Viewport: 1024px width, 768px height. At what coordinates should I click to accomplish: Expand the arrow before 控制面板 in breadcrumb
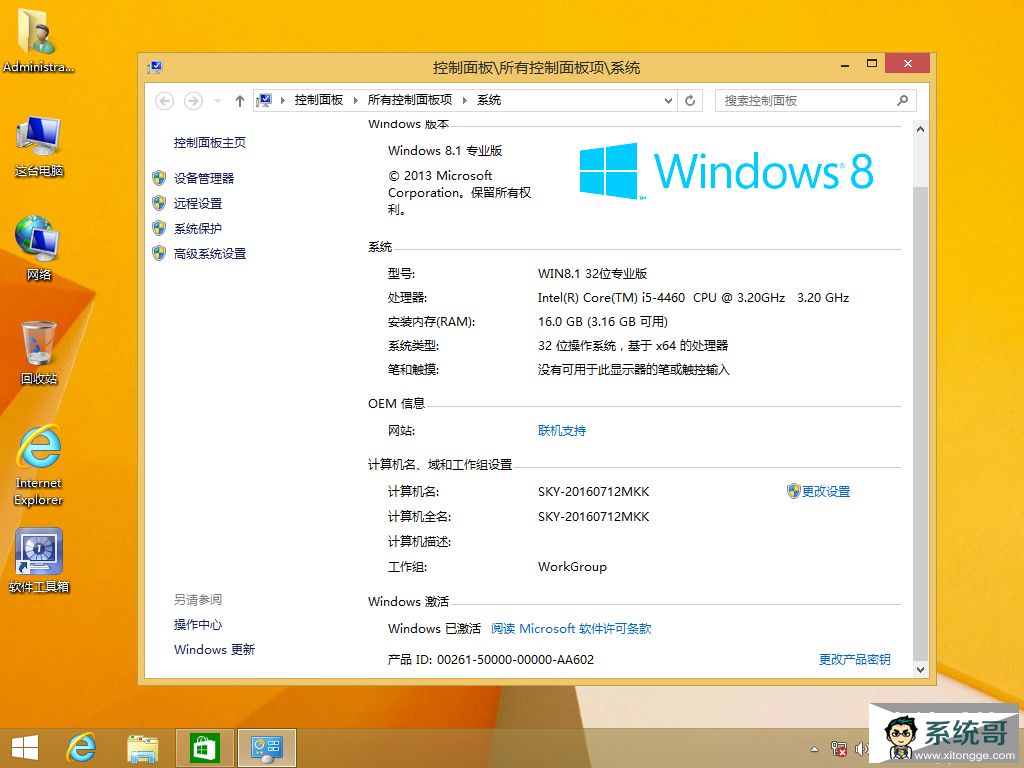[283, 100]
